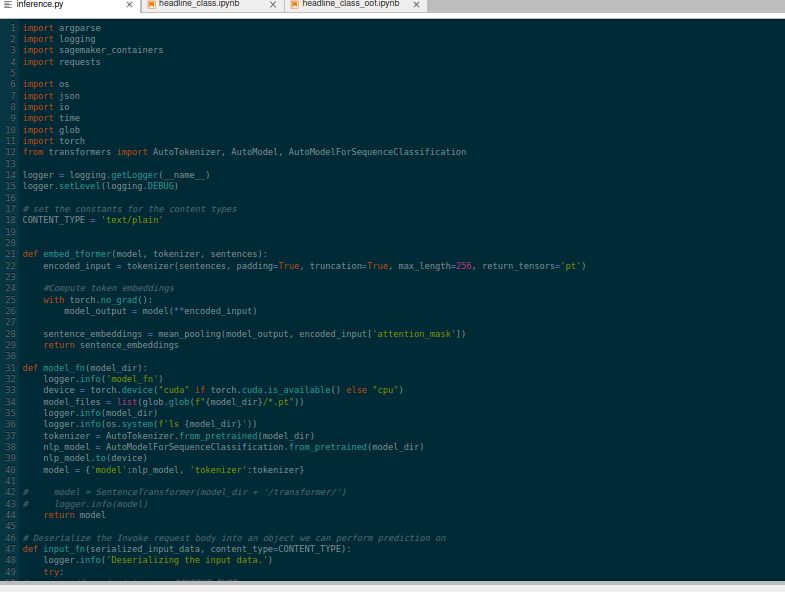Click 'AutoModelForSequenceClassification' in the transformers import line

(377, 152)
